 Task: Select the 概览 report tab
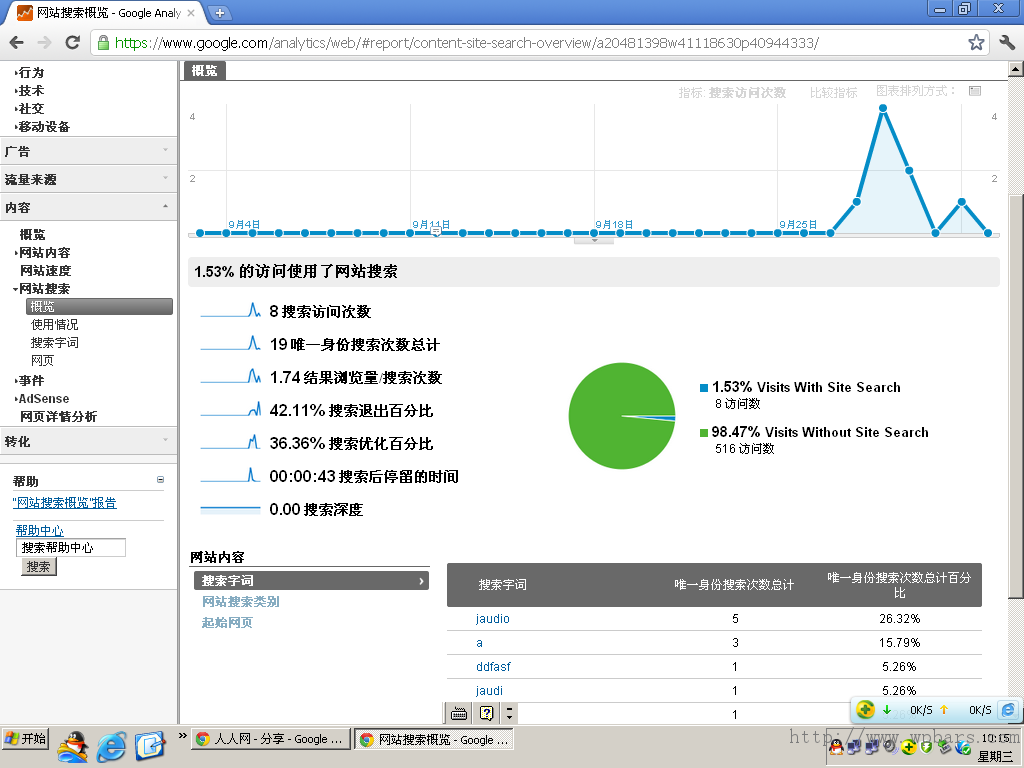pyautogui.click(x=204, y=71)
